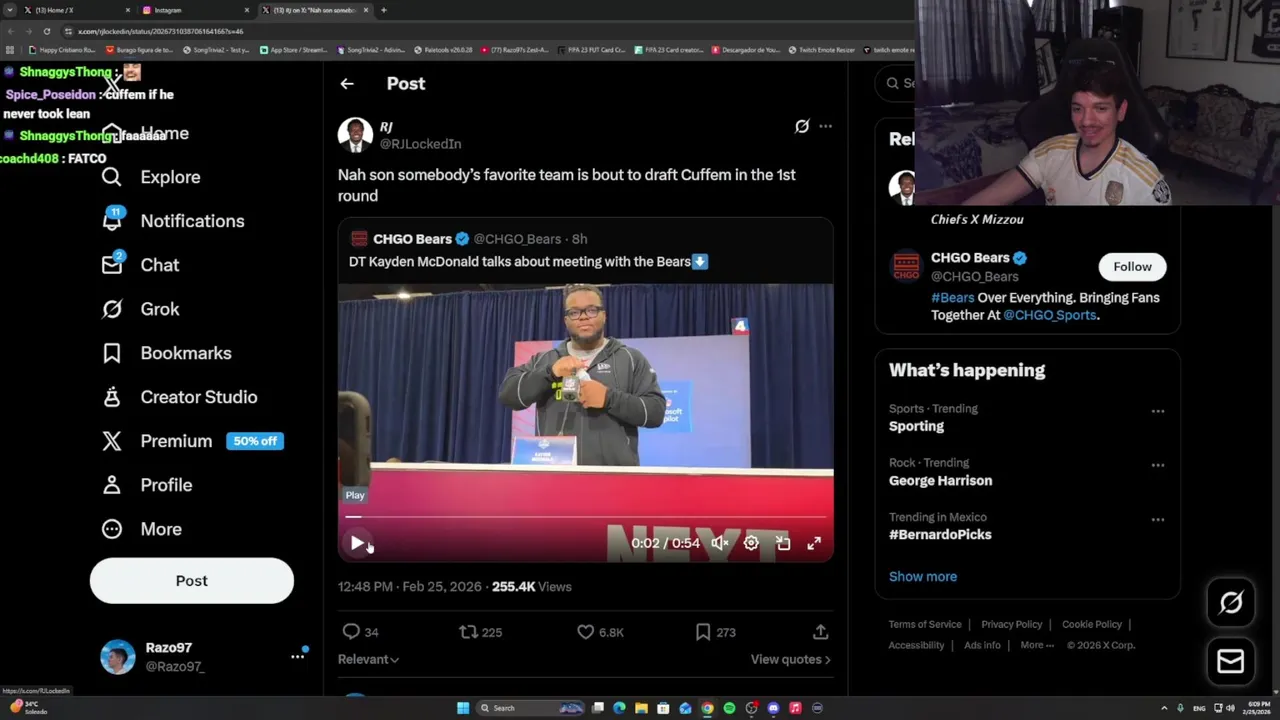Switch to the Instagram browser tab
This screenshot has width=1280, height=720.
click(x=195, y=10)
